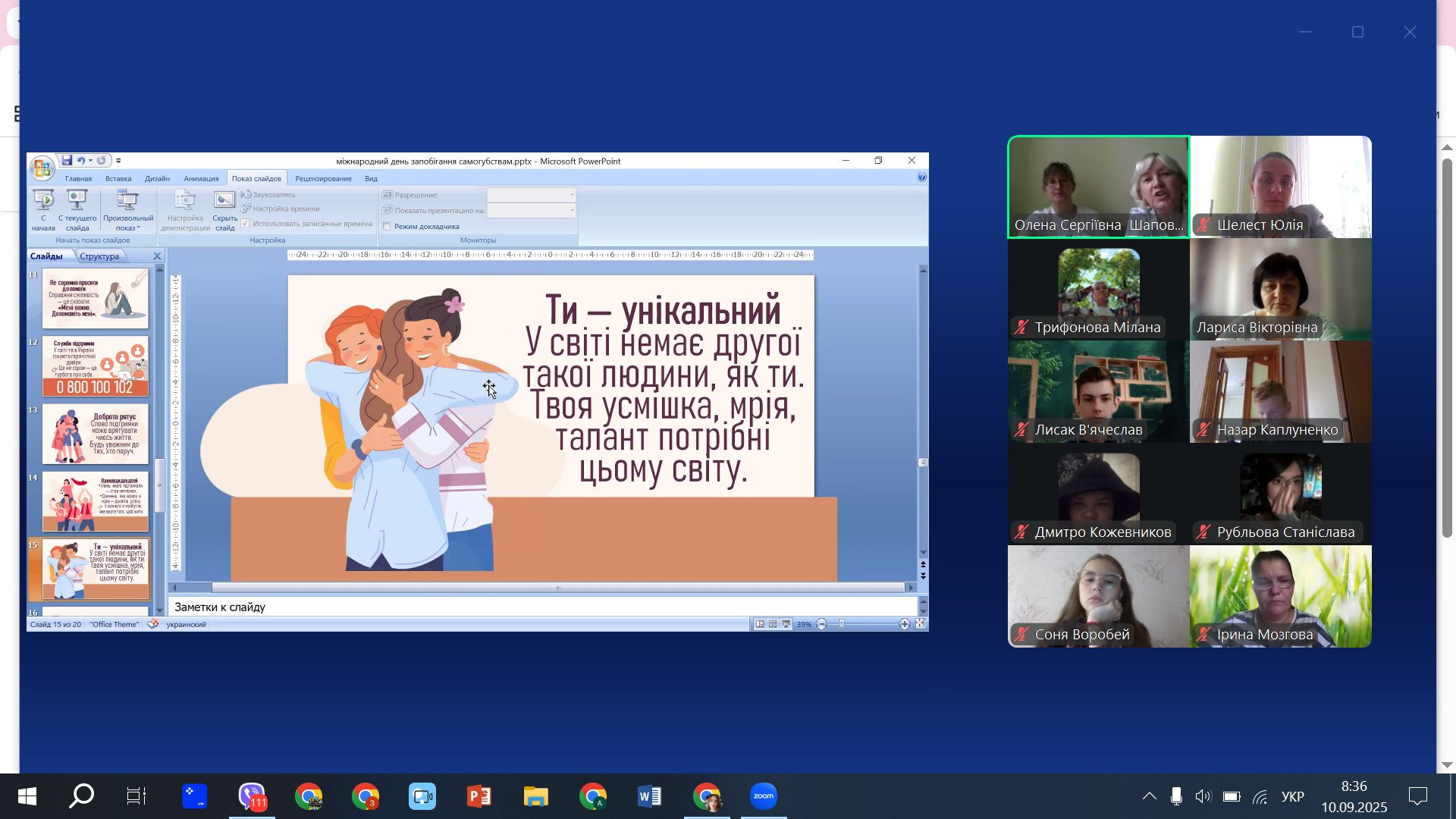
Task: Click the 'Скрыть слайд' hide slide icon
Action: [x=224, y=202]
